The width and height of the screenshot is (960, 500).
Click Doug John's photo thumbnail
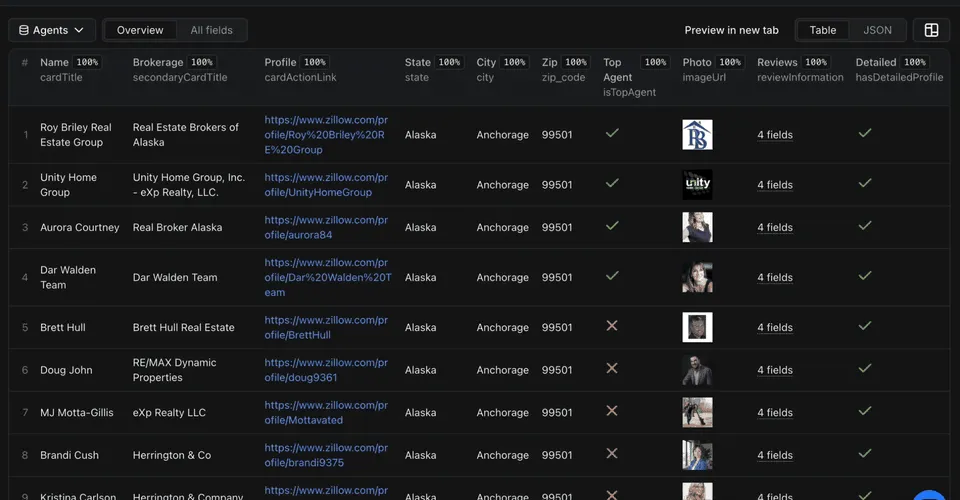click(697, 370)
